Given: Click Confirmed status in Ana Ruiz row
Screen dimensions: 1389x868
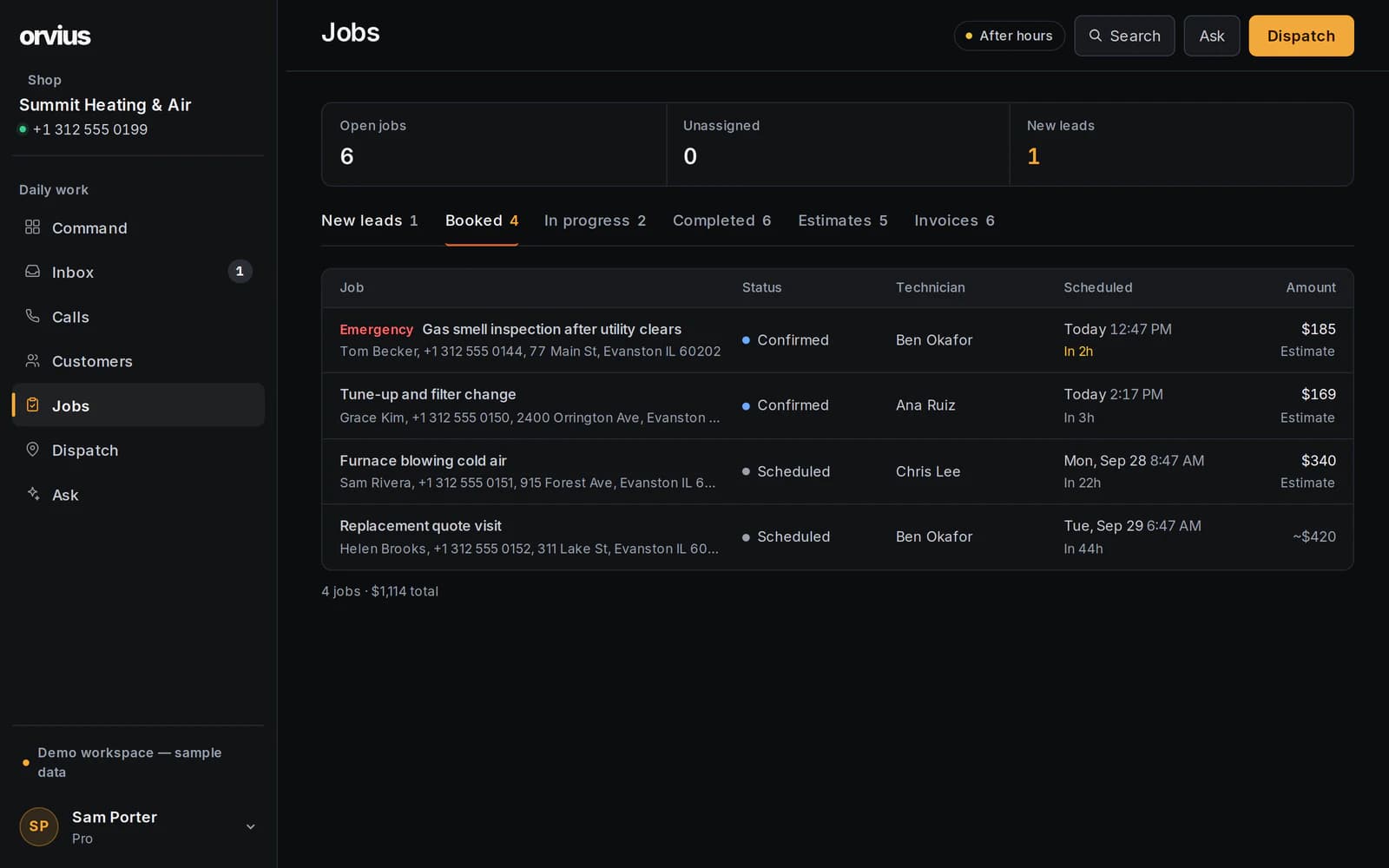Looking at the screenshot, I should click(785, 404).
